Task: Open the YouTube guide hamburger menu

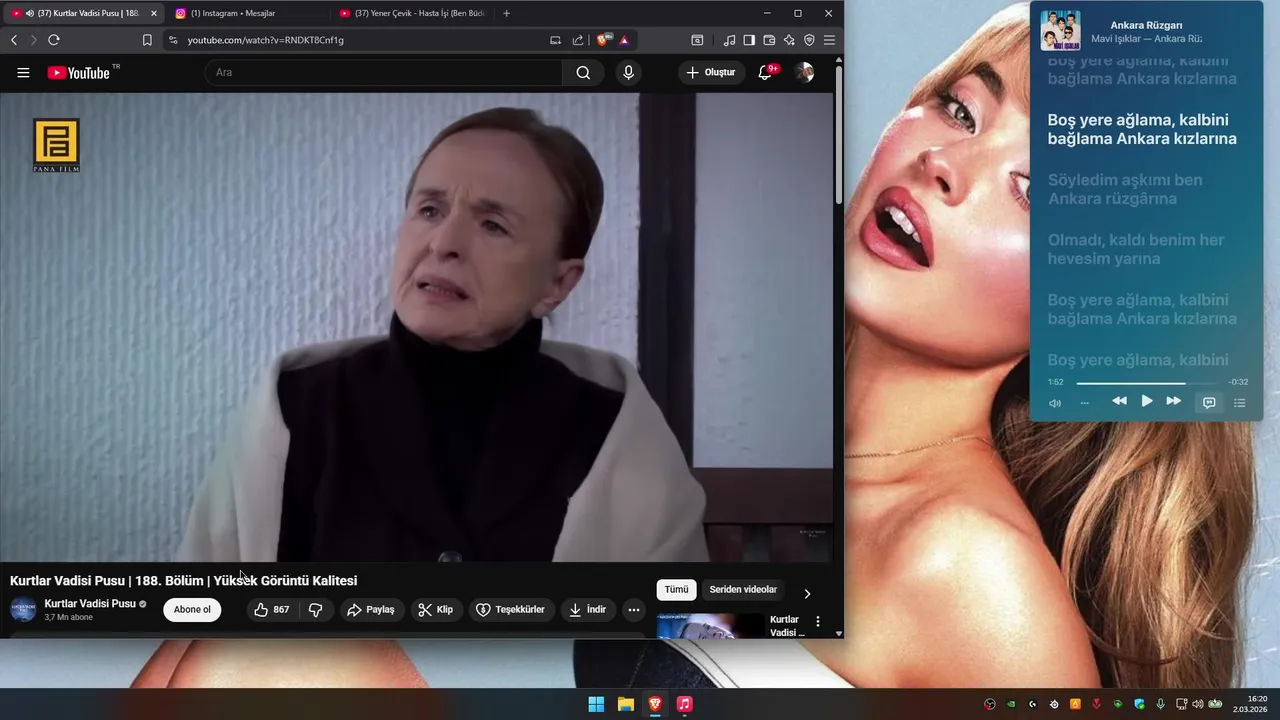Action: click(23, 72)
